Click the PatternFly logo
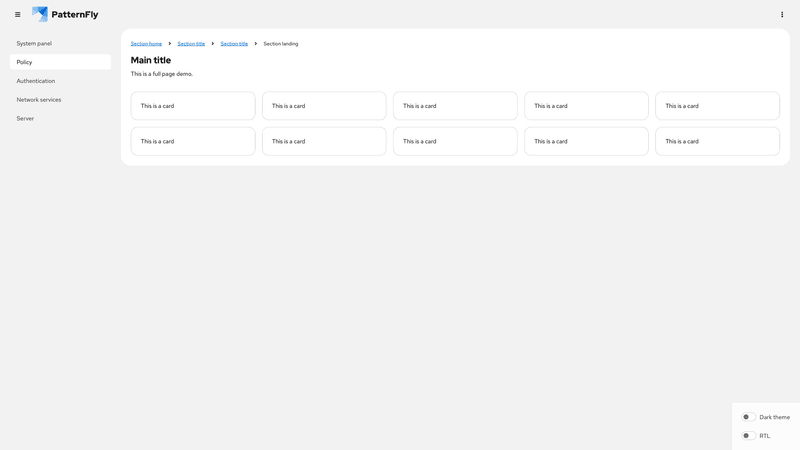The image size is (800, 450). [x=65, y=14]
